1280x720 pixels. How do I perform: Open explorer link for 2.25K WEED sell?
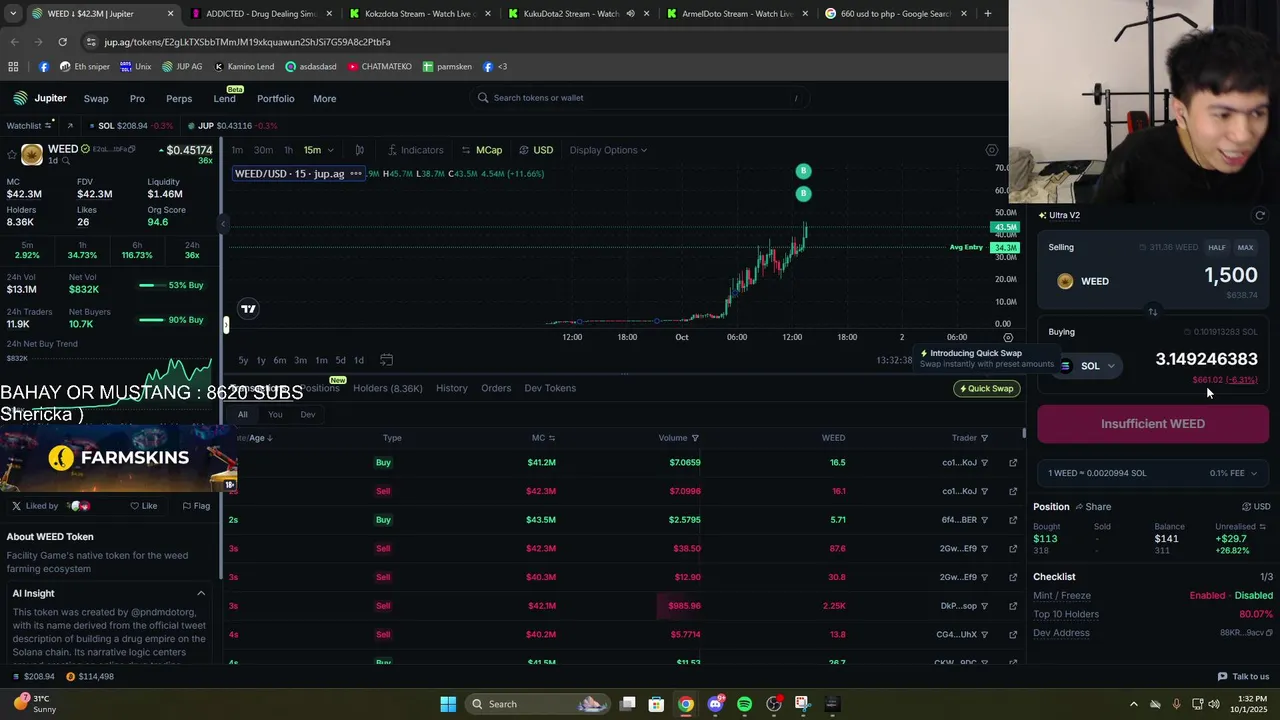click(x=1013, y=606)
